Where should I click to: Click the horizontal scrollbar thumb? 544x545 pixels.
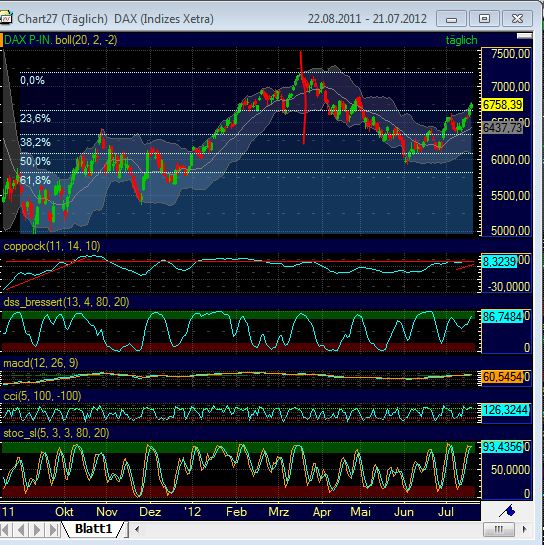tap(499, 530)
